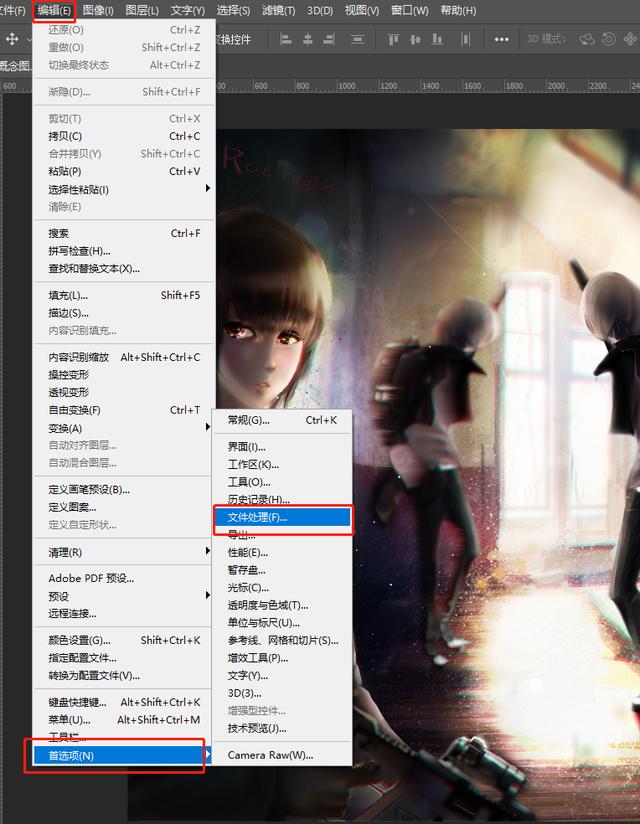640x824 pixels.
Task: Select 工具(O)... preferences entry
Action: [282, 482]
